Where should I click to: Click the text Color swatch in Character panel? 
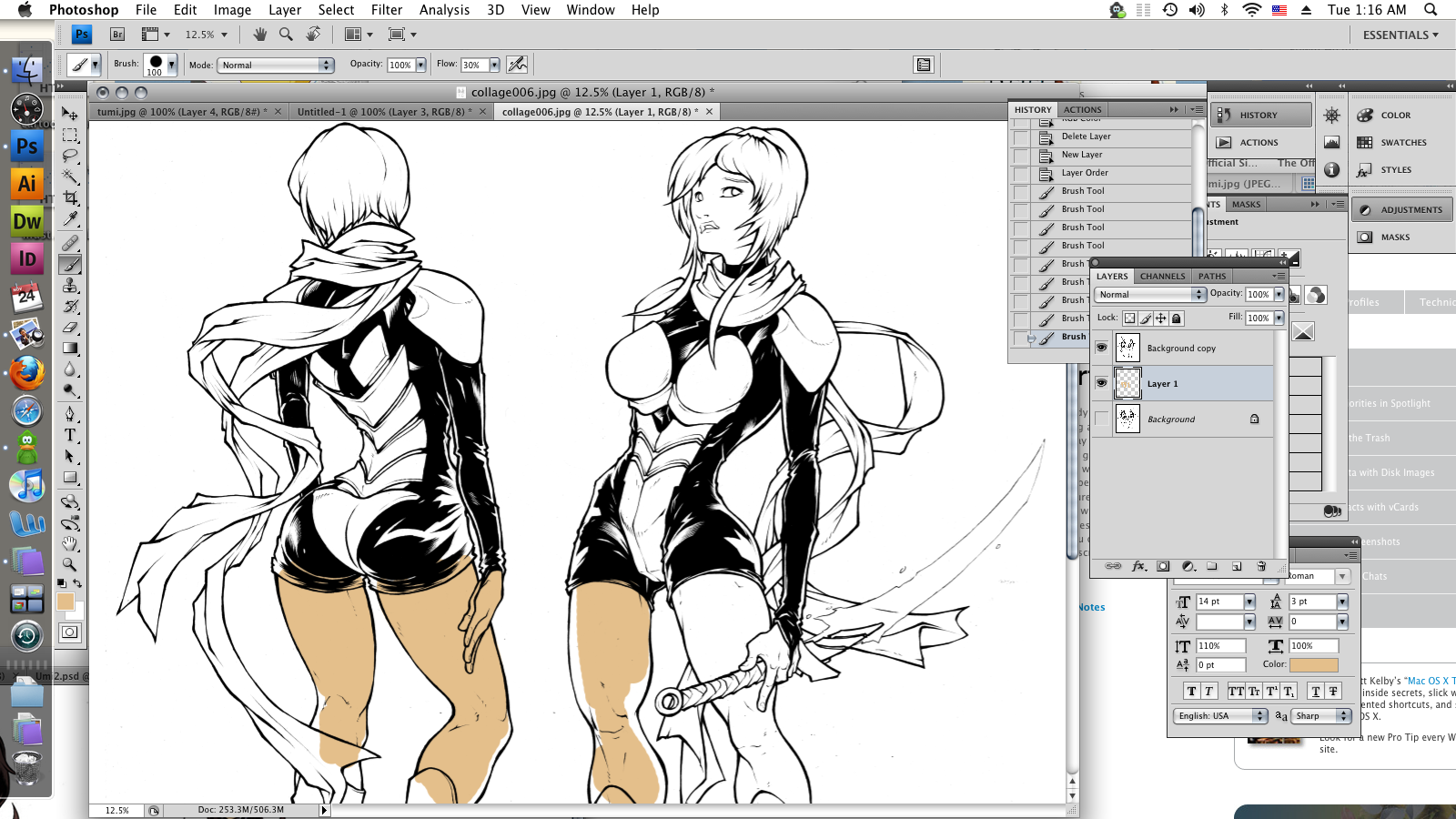click(1313, 665)
